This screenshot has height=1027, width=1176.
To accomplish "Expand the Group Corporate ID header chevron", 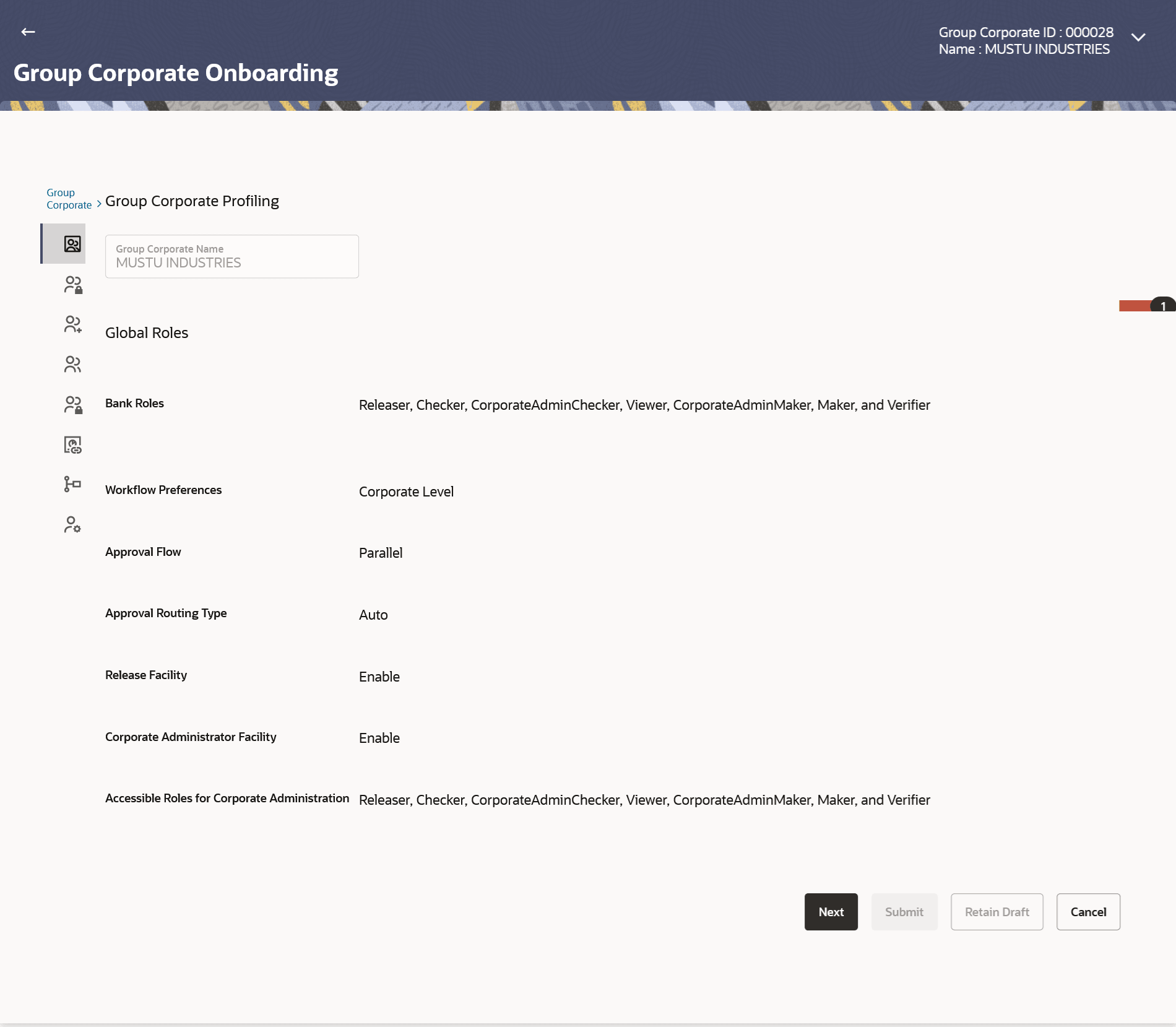I will click(1138, 37).
